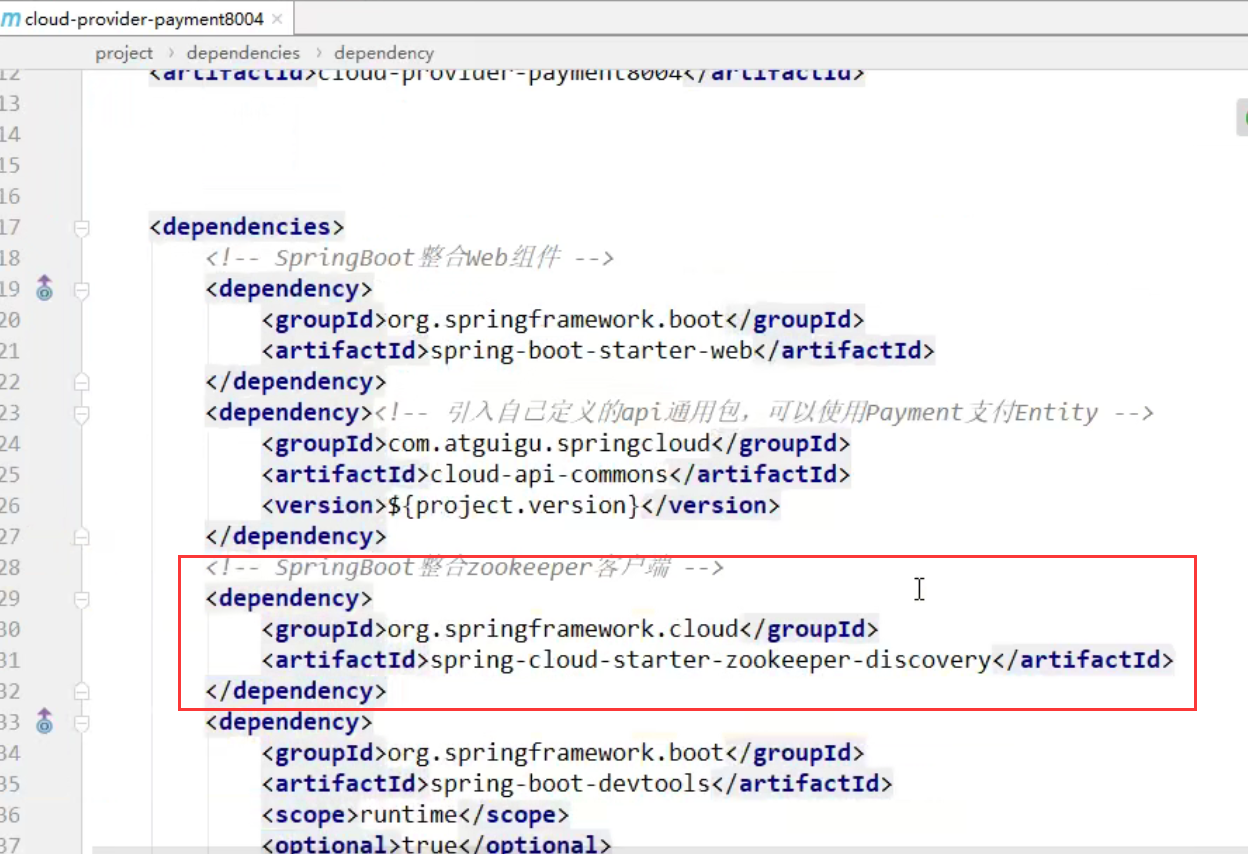This screenshot has height=854, width=1248.
Task: Select the 'dependency' breadcrumb
Action: tap(384, 53)
